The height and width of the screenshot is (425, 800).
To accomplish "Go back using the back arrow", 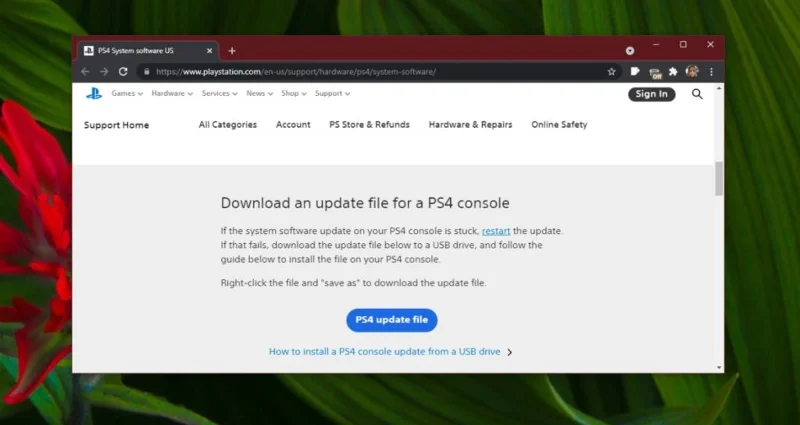I will [85, 71].
